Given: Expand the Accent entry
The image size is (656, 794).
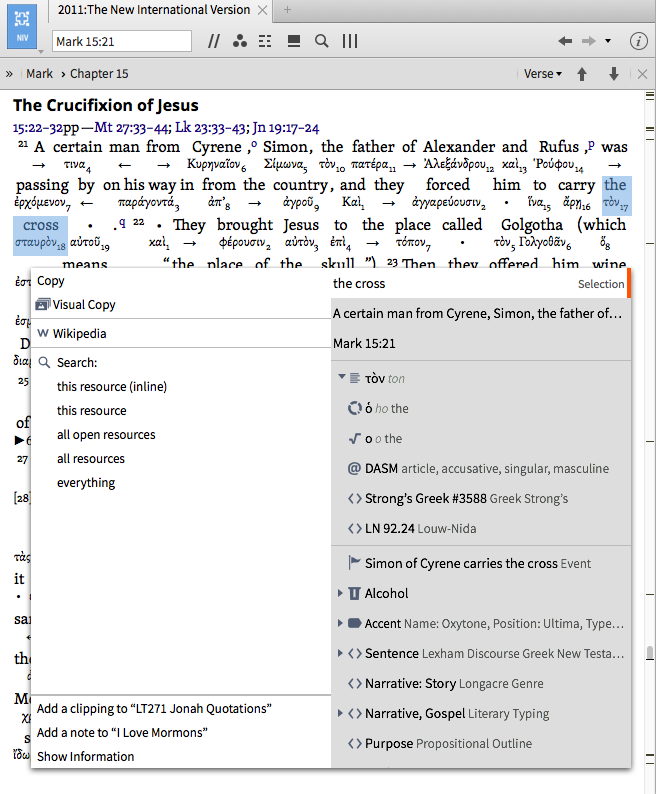Looking at the screenshot, I should point(340,623).
